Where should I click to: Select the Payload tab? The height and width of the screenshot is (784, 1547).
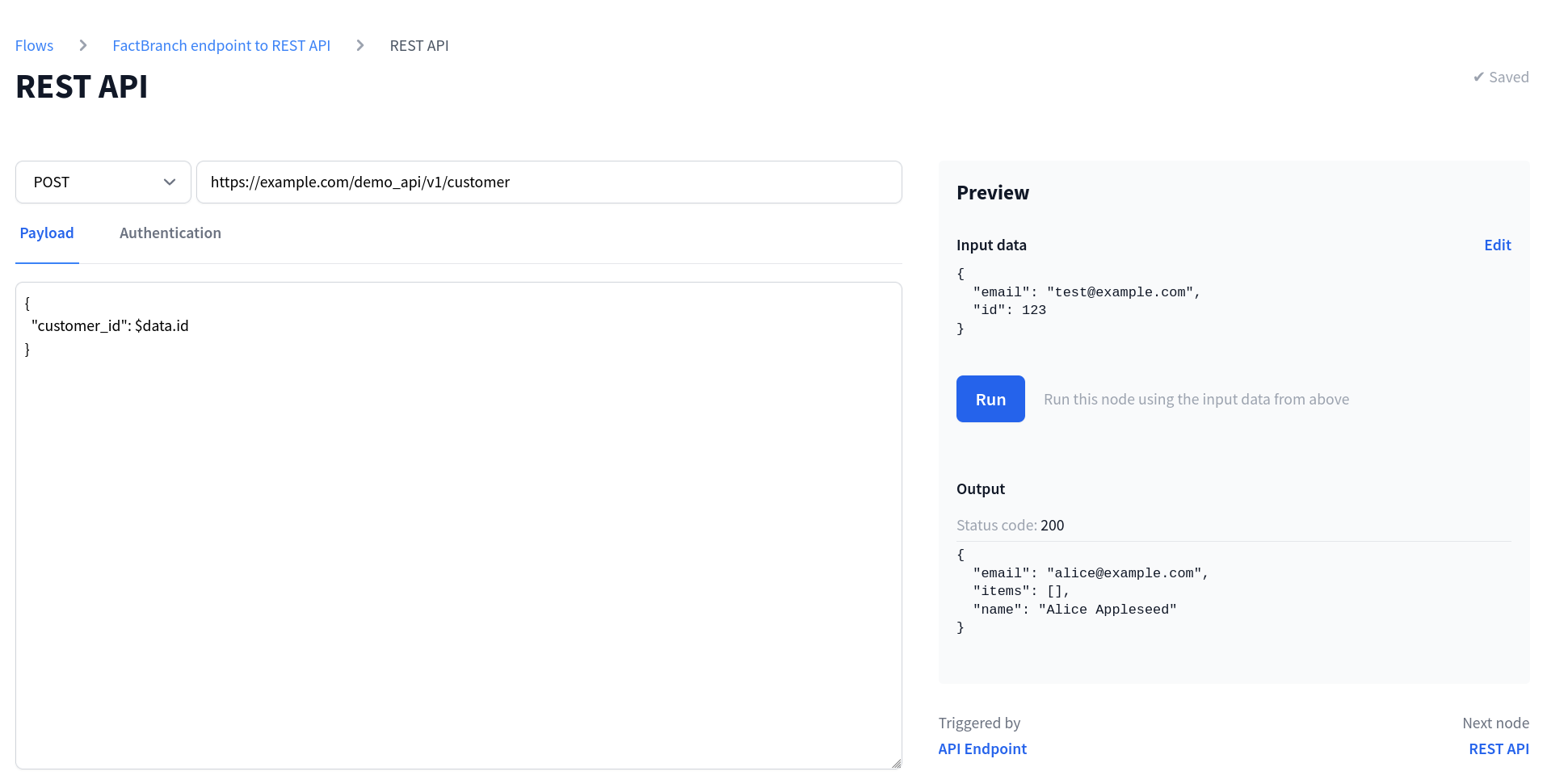tap(47, 233)
